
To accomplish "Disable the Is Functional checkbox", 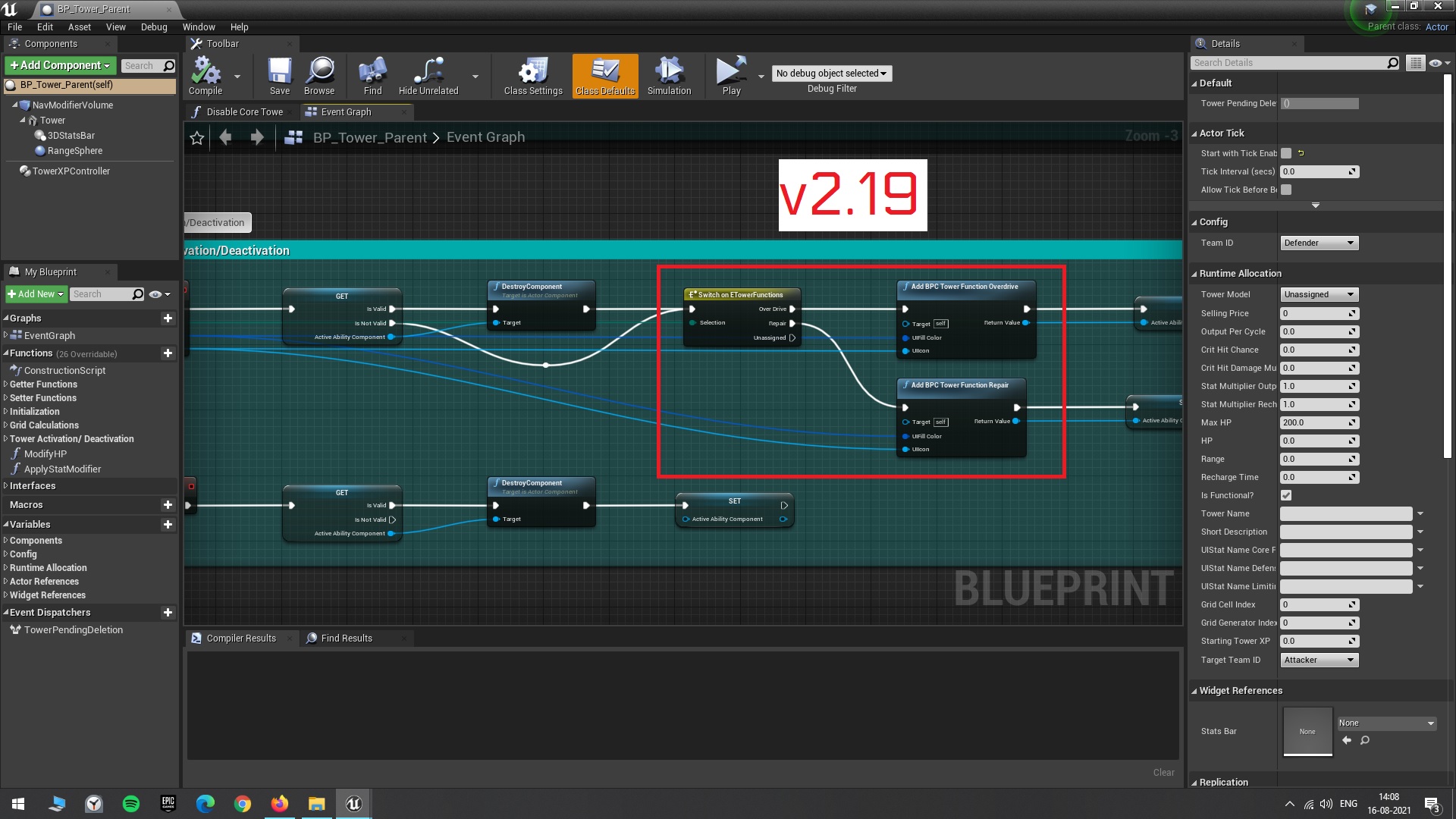I will (1286, 495).
